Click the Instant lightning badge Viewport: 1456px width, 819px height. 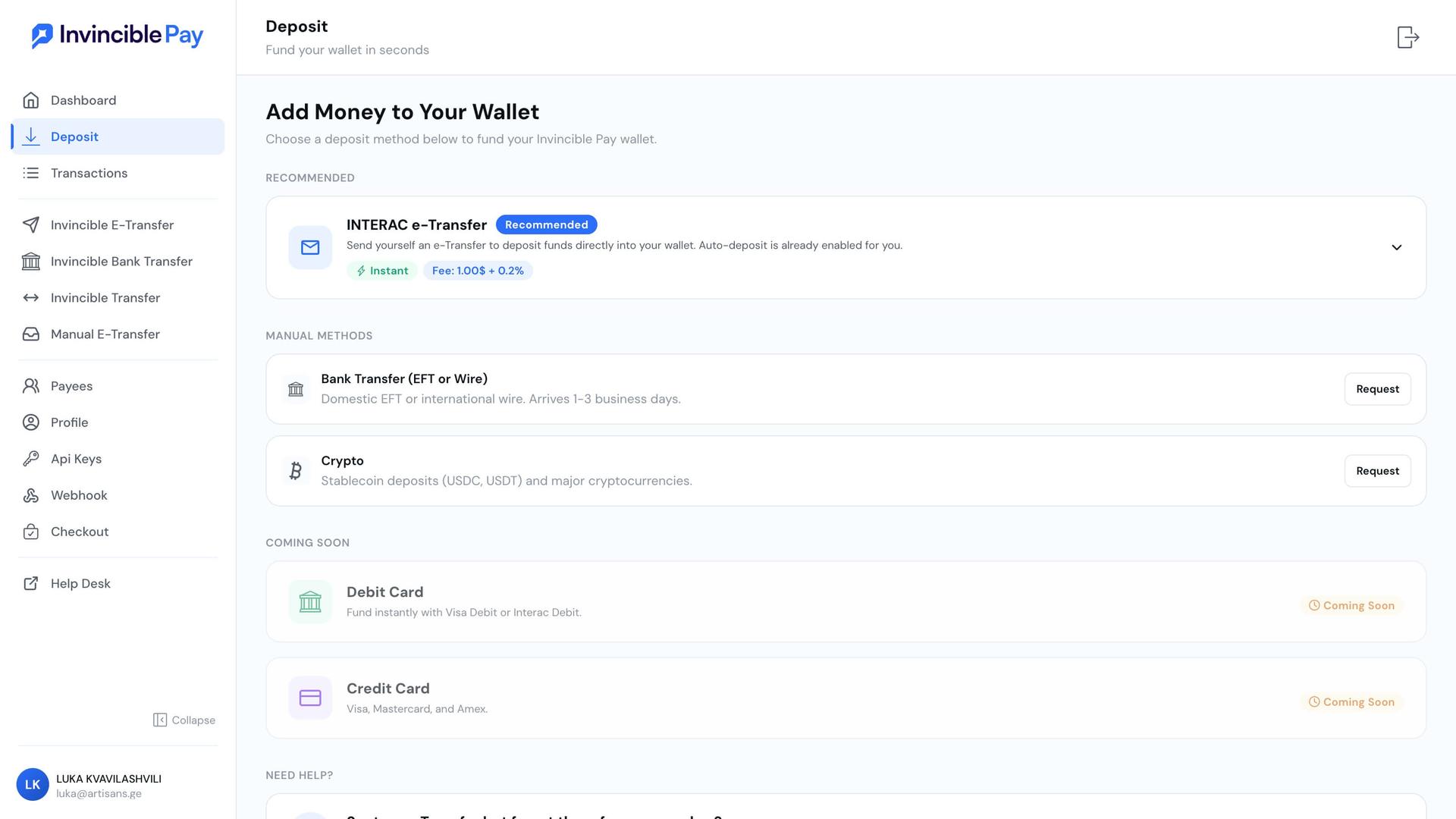382,271
